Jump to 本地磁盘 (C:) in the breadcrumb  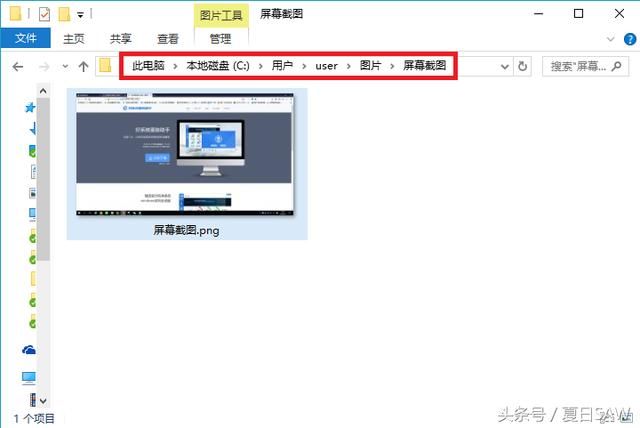pyautogui.click(x=218, y=66)
